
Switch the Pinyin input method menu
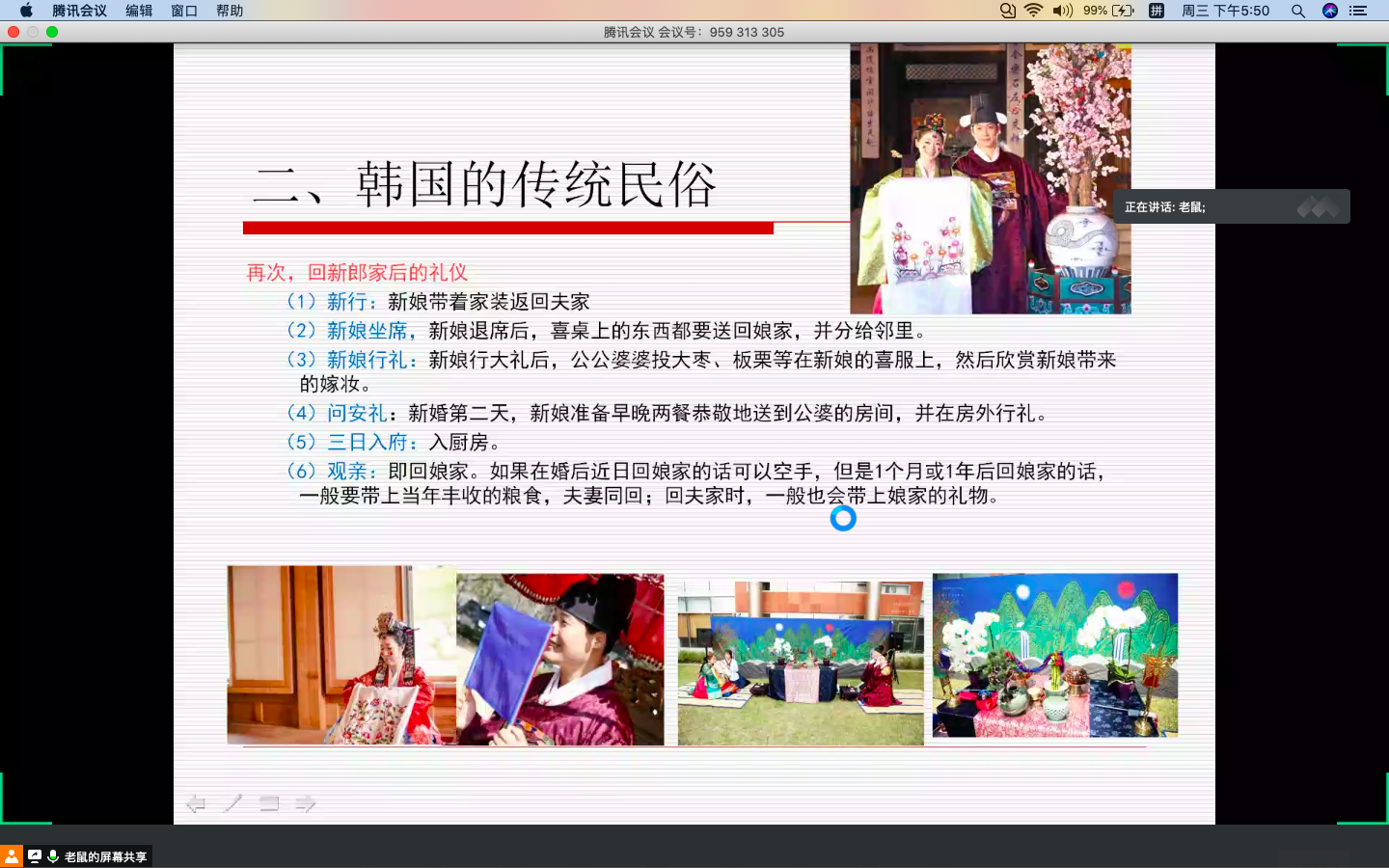click(1157, 11)
